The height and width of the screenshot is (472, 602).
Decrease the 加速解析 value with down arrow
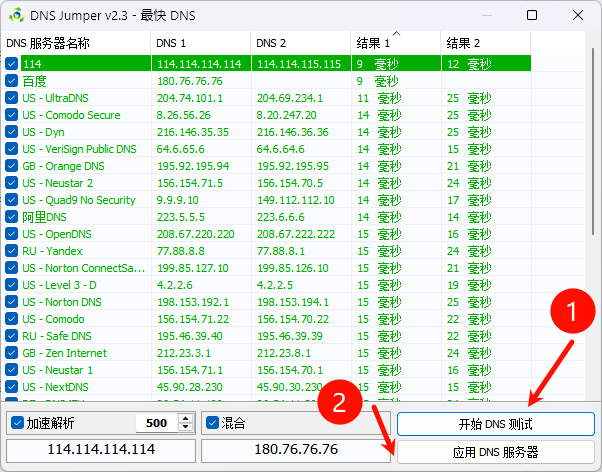click(x=186, y=427)
